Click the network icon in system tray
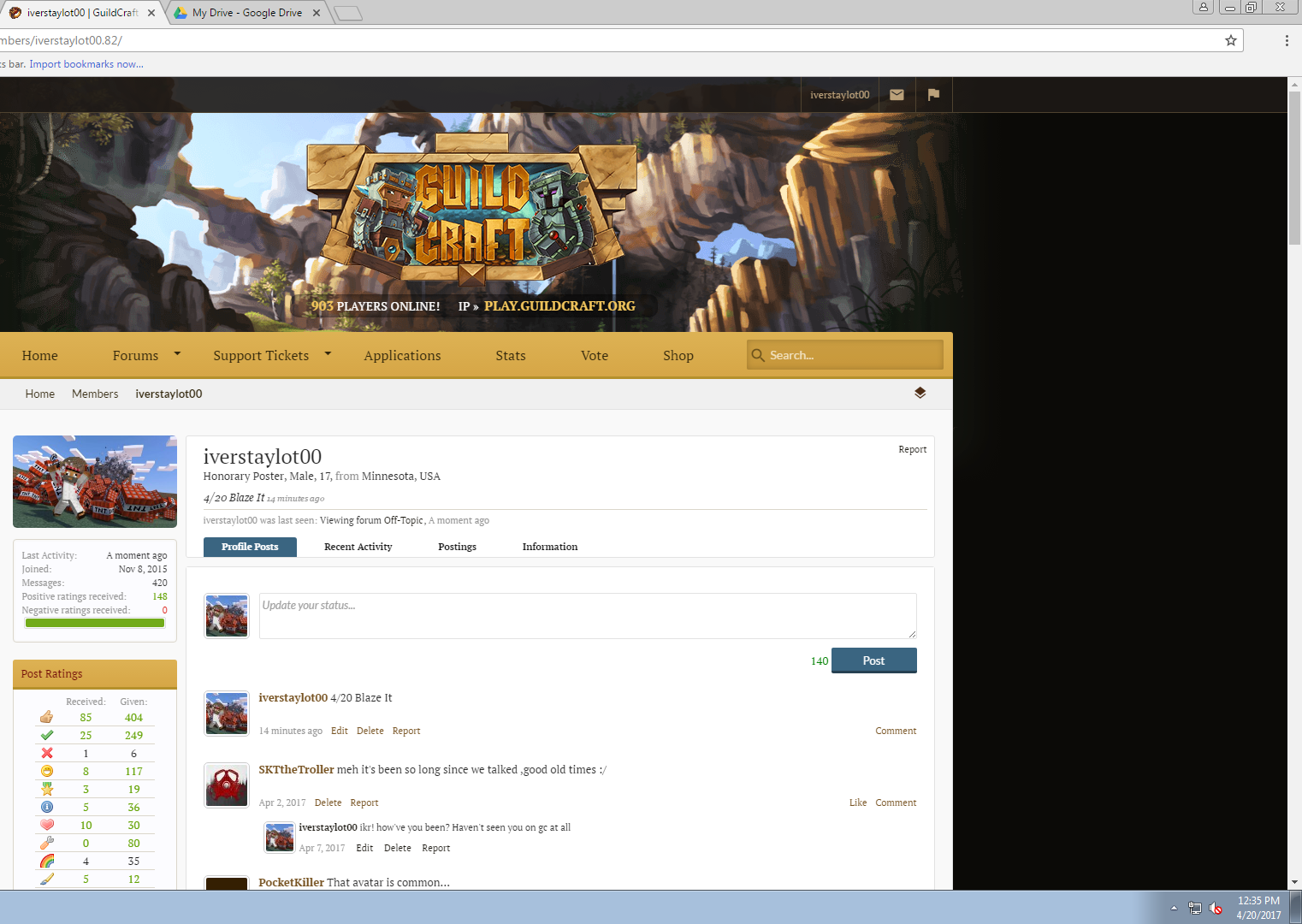The height and width of the screenshot is (924, 1302). click(x=1195, y=909)
